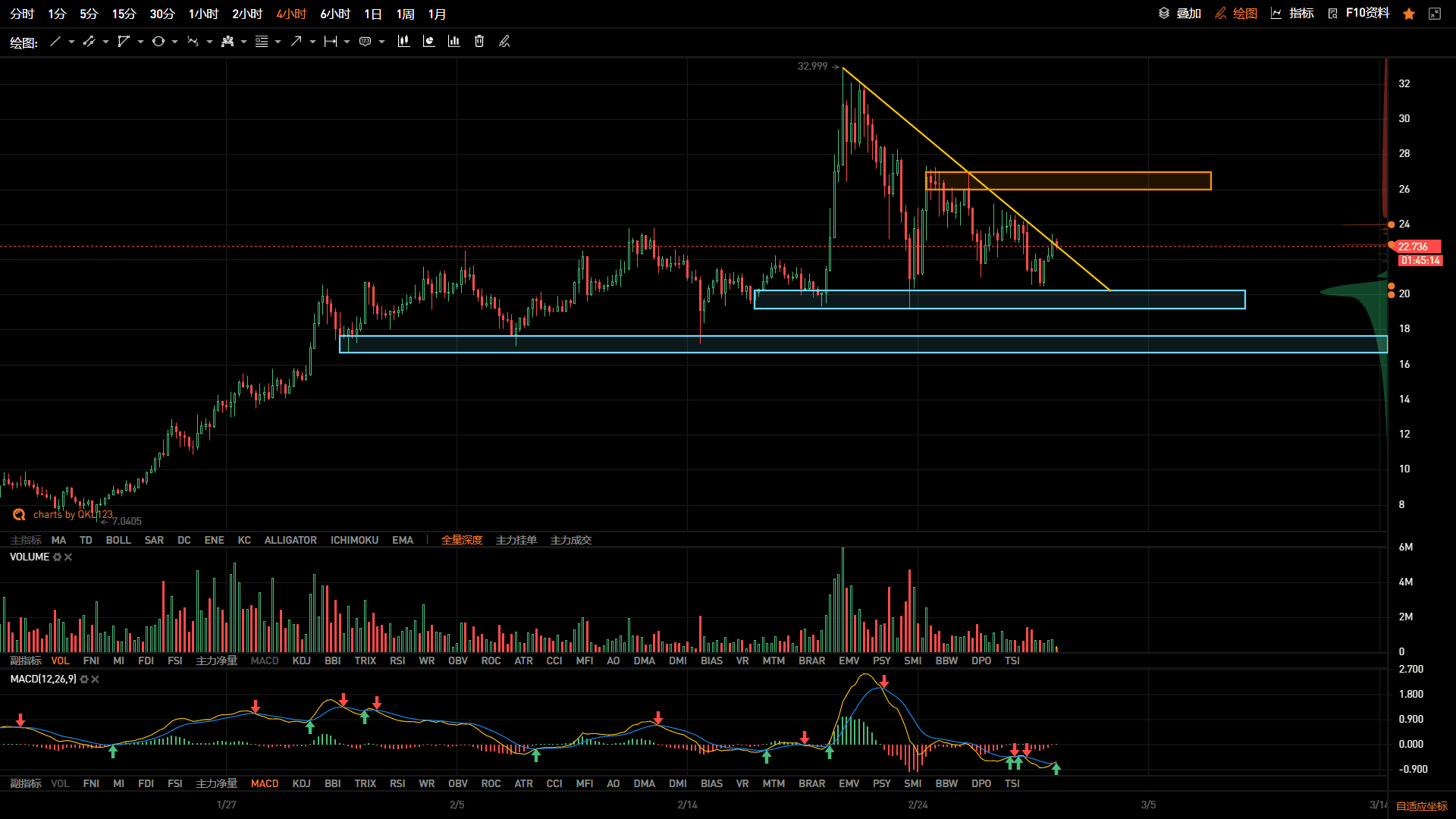This screenshot has height=819, width=1456.
Task: Open the text annotation bubble tool
Action: [365, 42]
